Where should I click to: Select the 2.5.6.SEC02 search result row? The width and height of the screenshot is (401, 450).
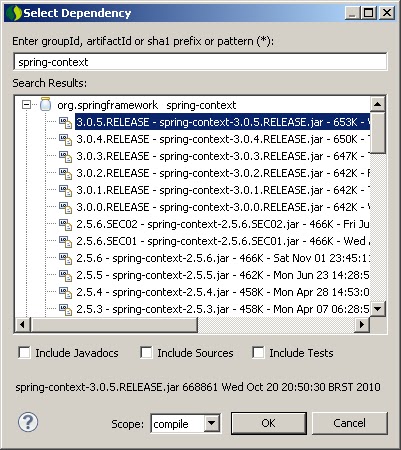(x=222, y=224)
